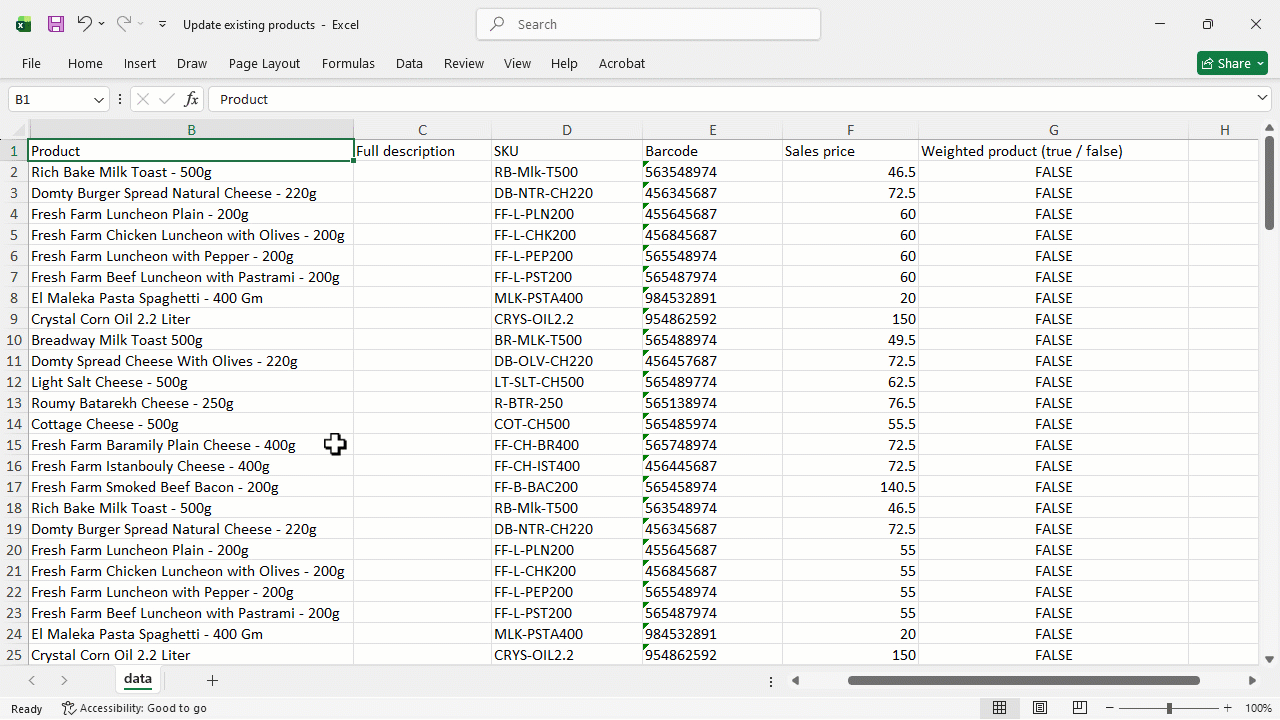Switch to the Formulas tab
1280x720 pixels.
coord(348,63)
